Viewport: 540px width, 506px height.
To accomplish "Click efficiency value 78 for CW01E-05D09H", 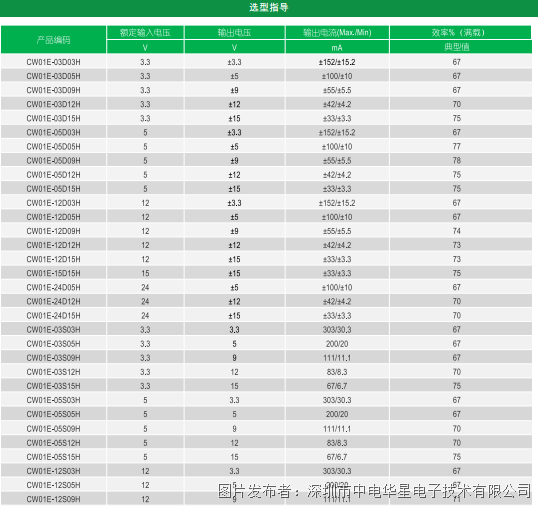I will 457,161.
